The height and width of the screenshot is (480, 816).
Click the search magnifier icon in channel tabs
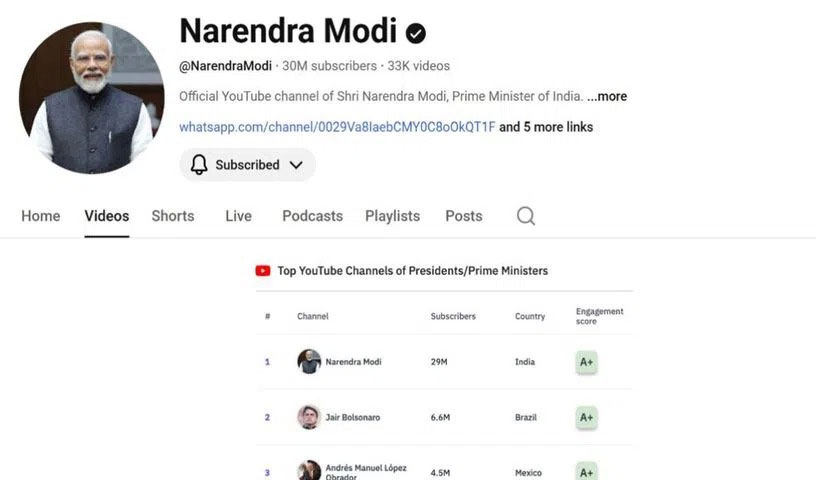pos(526,216)
